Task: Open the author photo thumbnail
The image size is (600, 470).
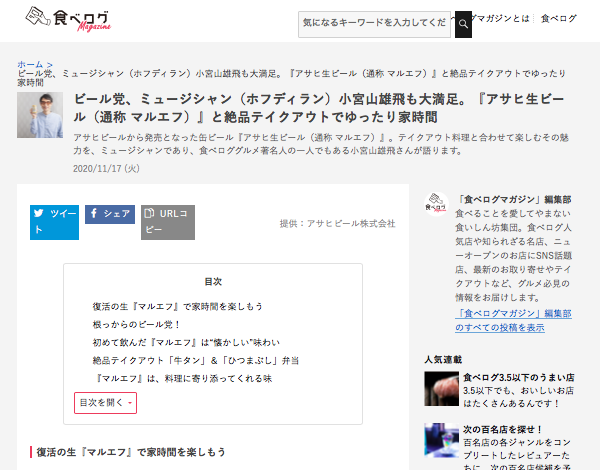Action: click(39, 115)
